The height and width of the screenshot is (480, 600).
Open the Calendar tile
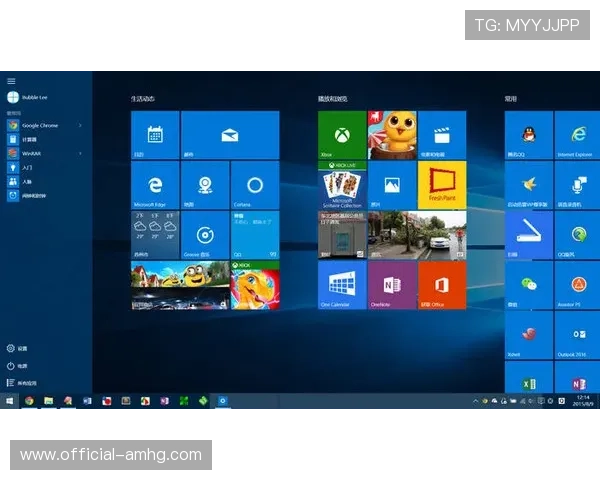(x=155, y=135)
